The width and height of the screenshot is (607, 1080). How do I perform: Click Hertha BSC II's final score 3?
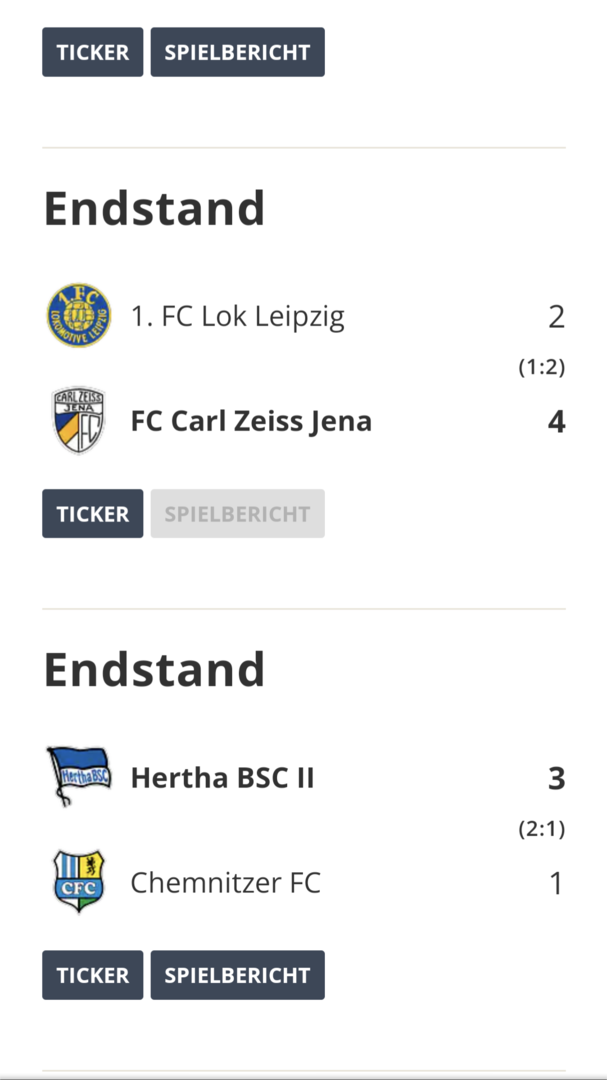click(x=556, y=778)
